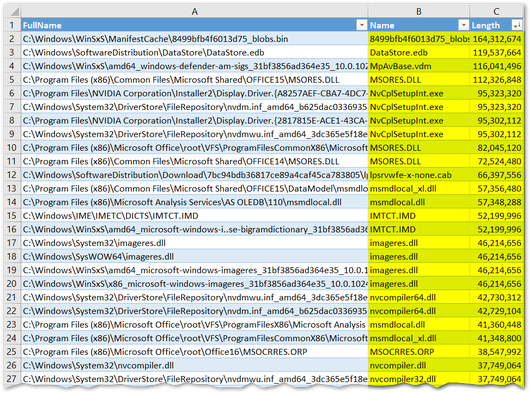
Task: Select OFFICE15\MSORES.DLL path cell
Action: 194,80
